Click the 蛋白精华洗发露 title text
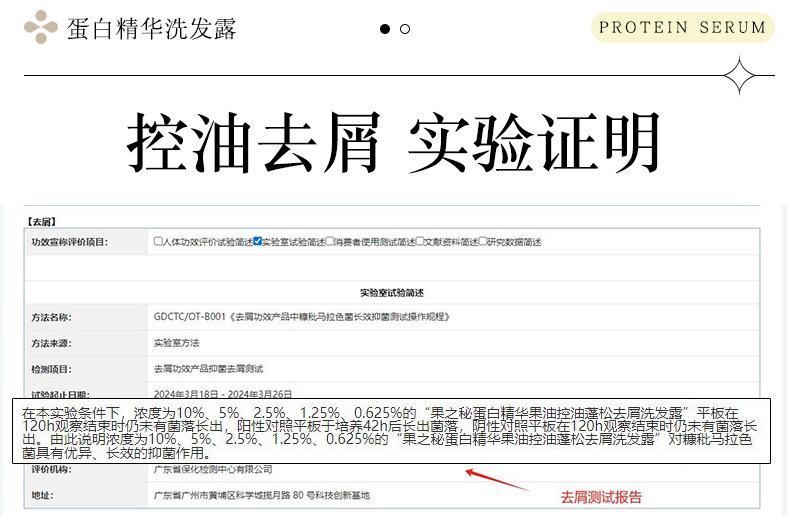790x531 pixels. 151,28
